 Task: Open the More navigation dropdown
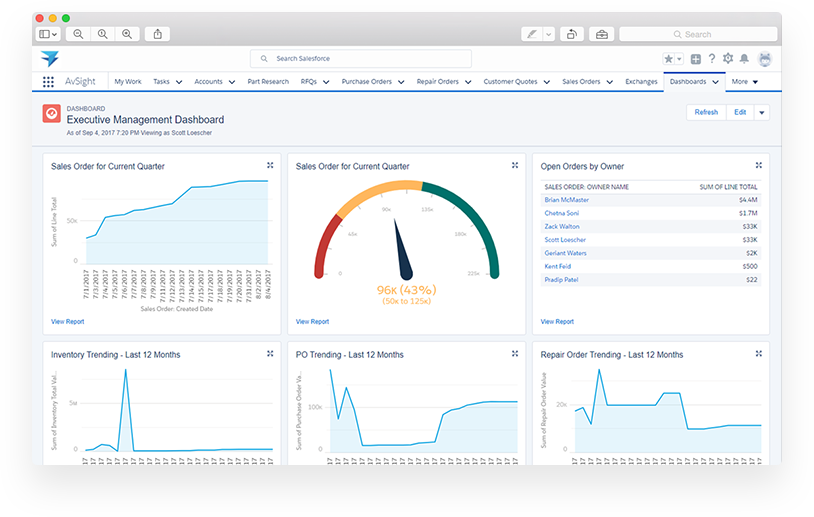pyautogui.click(x=745, y=82)
